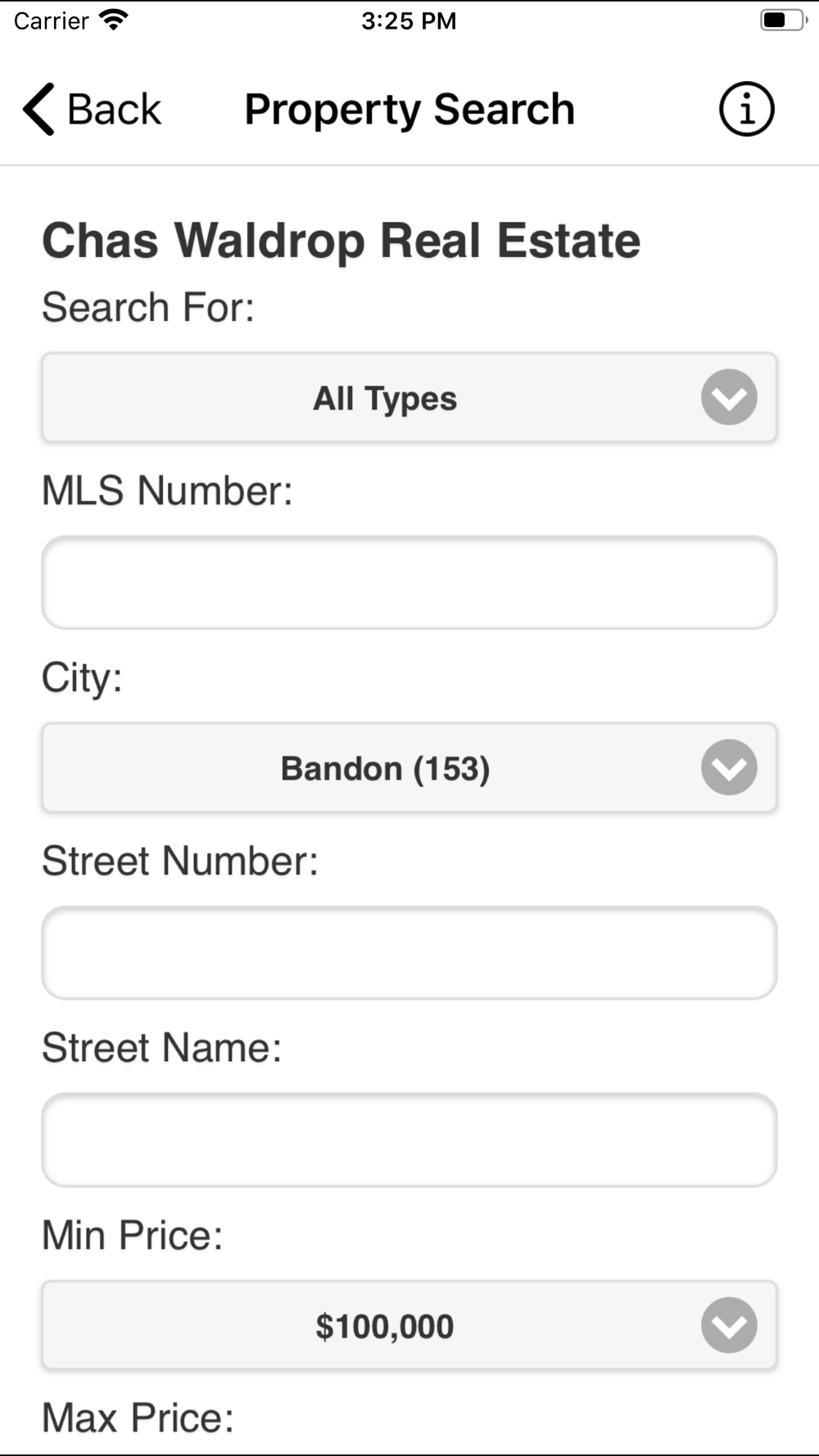Focus the Street Number input field
This screenshot has width=819, height=1456.
click(409, 952)
